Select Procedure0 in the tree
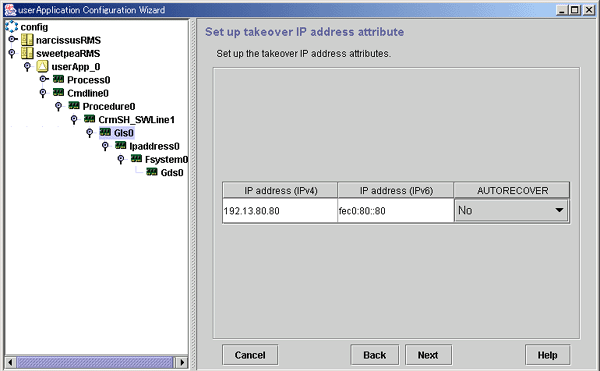The image size is (600, 371). point(109,106)
